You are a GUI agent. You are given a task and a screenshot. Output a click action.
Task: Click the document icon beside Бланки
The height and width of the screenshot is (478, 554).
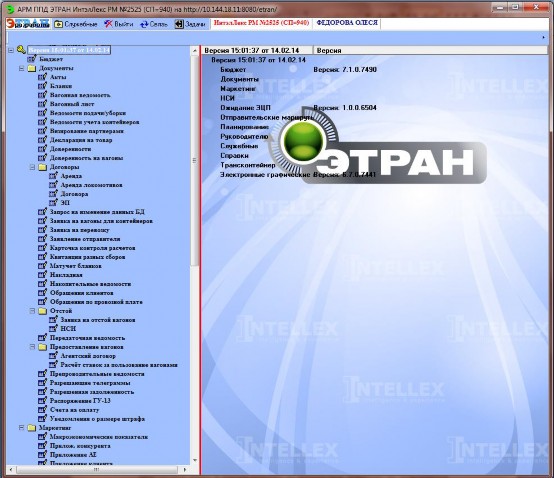(x=42, y=86)
